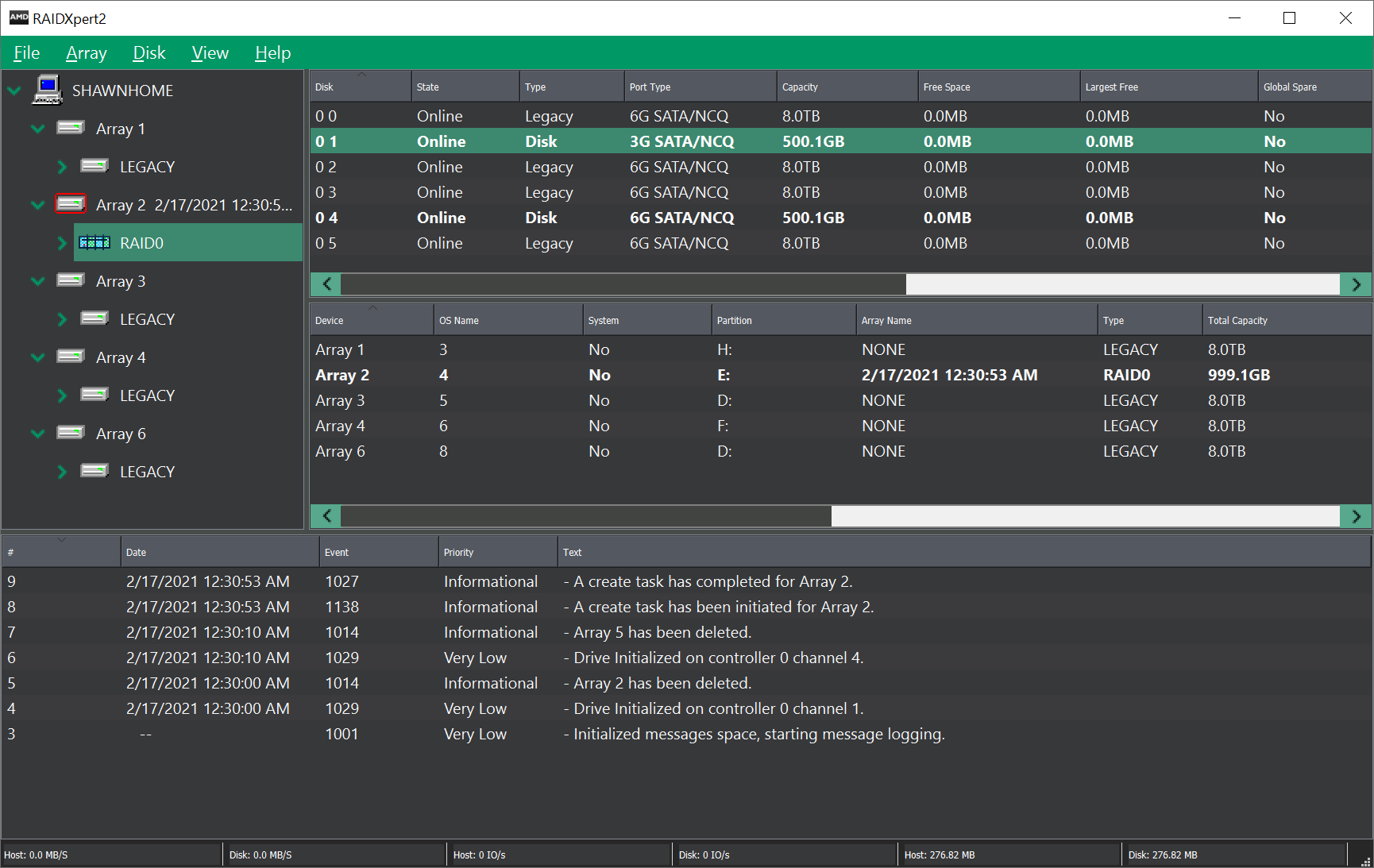Click scroll-right arrow of disk list scrollbar
This screenshot has width=1374, height=868.
tap(1356, 284)
